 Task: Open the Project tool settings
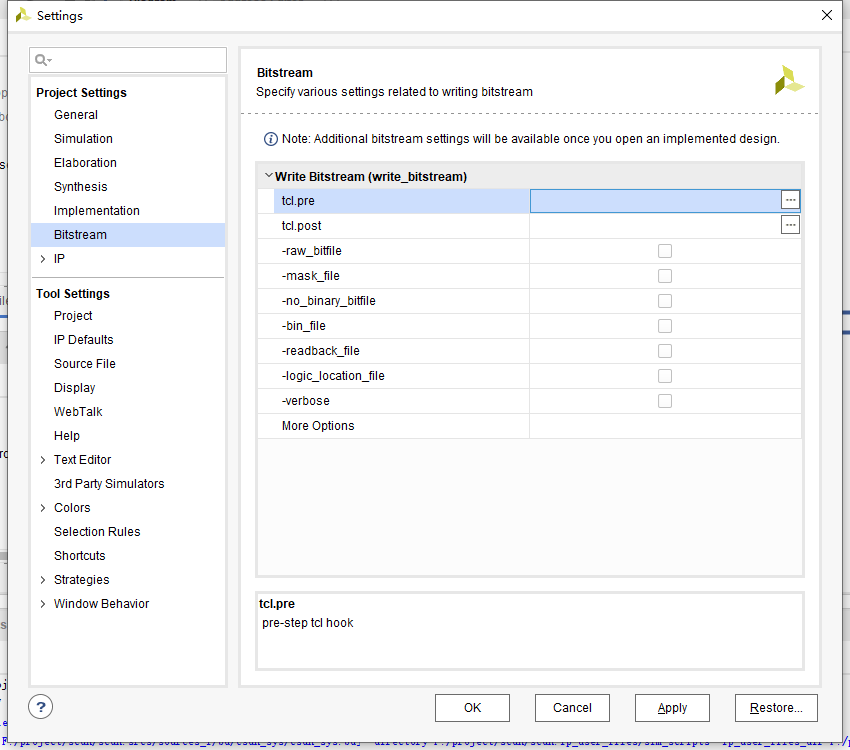click(73, 316)
